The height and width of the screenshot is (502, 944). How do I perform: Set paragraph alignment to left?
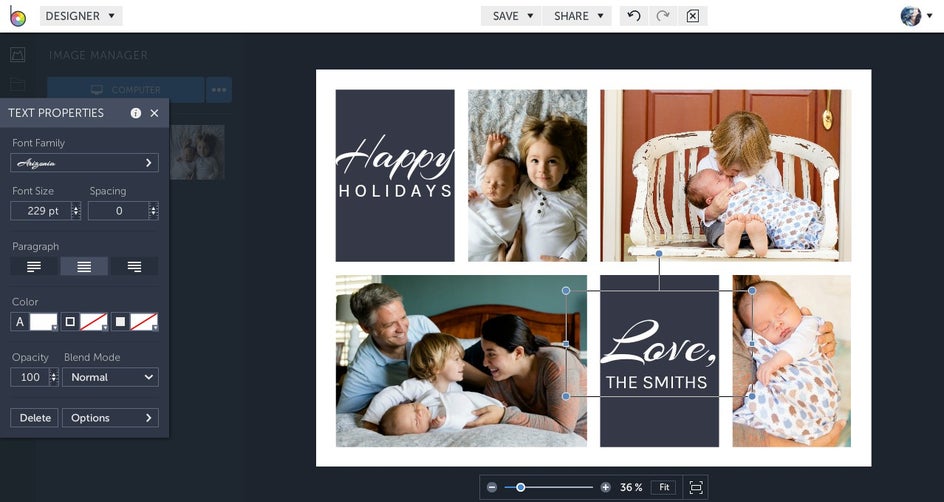tap(34, 266)
